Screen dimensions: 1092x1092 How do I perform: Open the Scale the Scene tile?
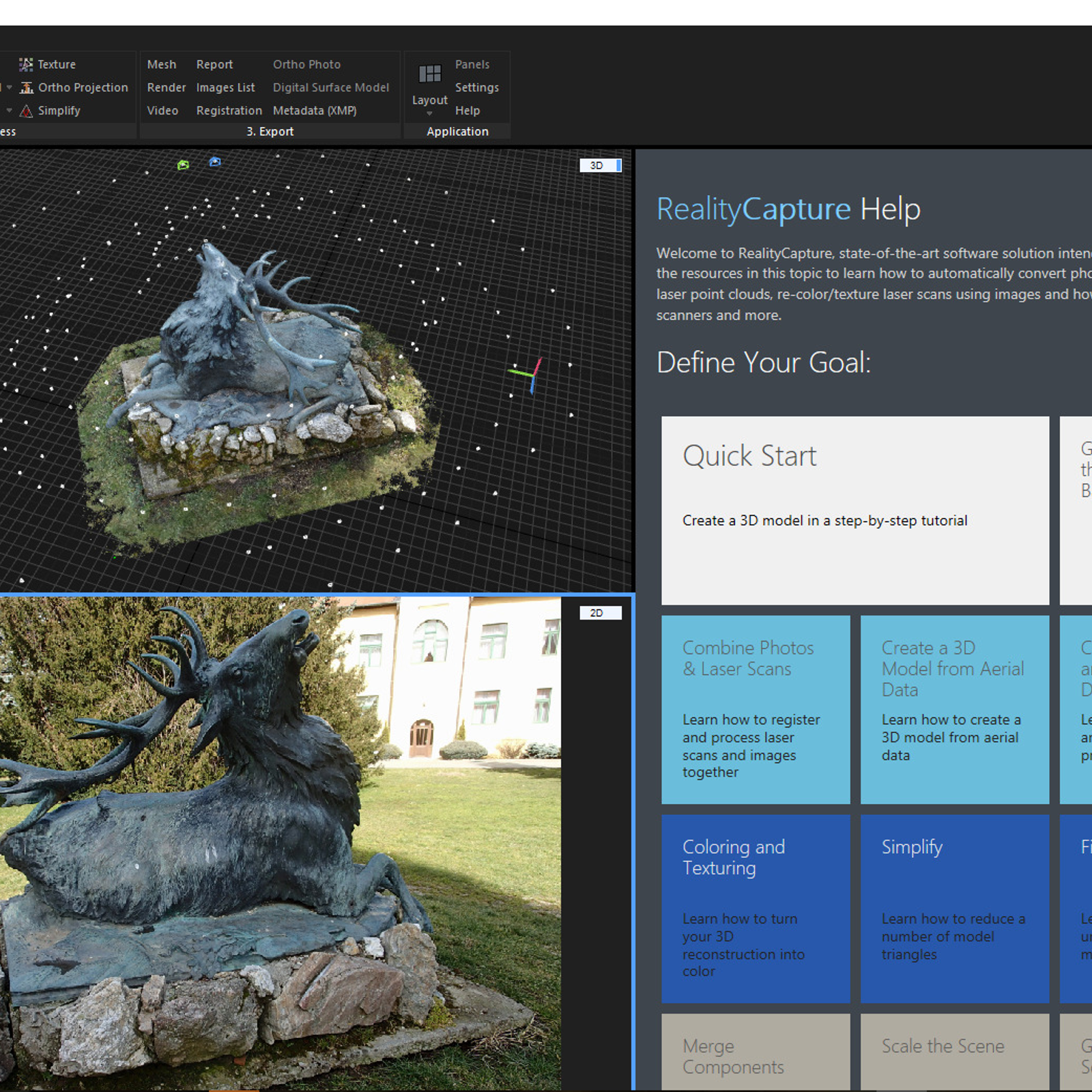point(954,1052)
